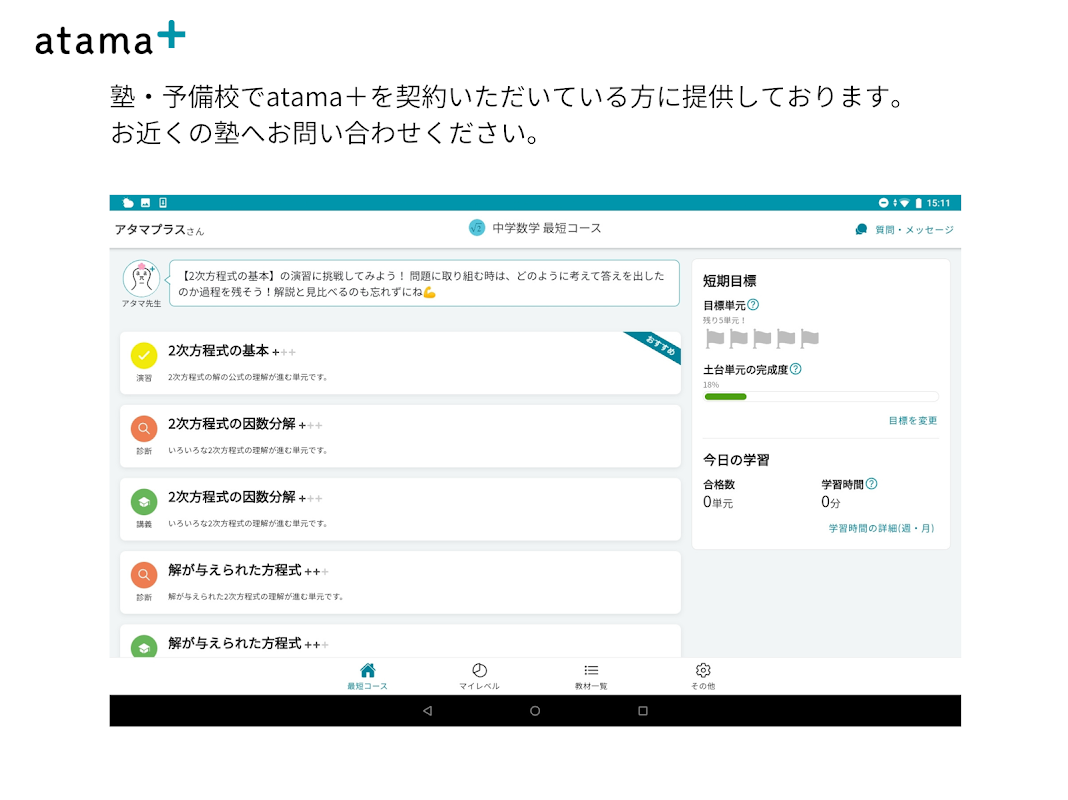The height and width of the screenshot is (800, 1068).
Task: Click the cloud notification icon in status bar
Action: coord(127,203)
